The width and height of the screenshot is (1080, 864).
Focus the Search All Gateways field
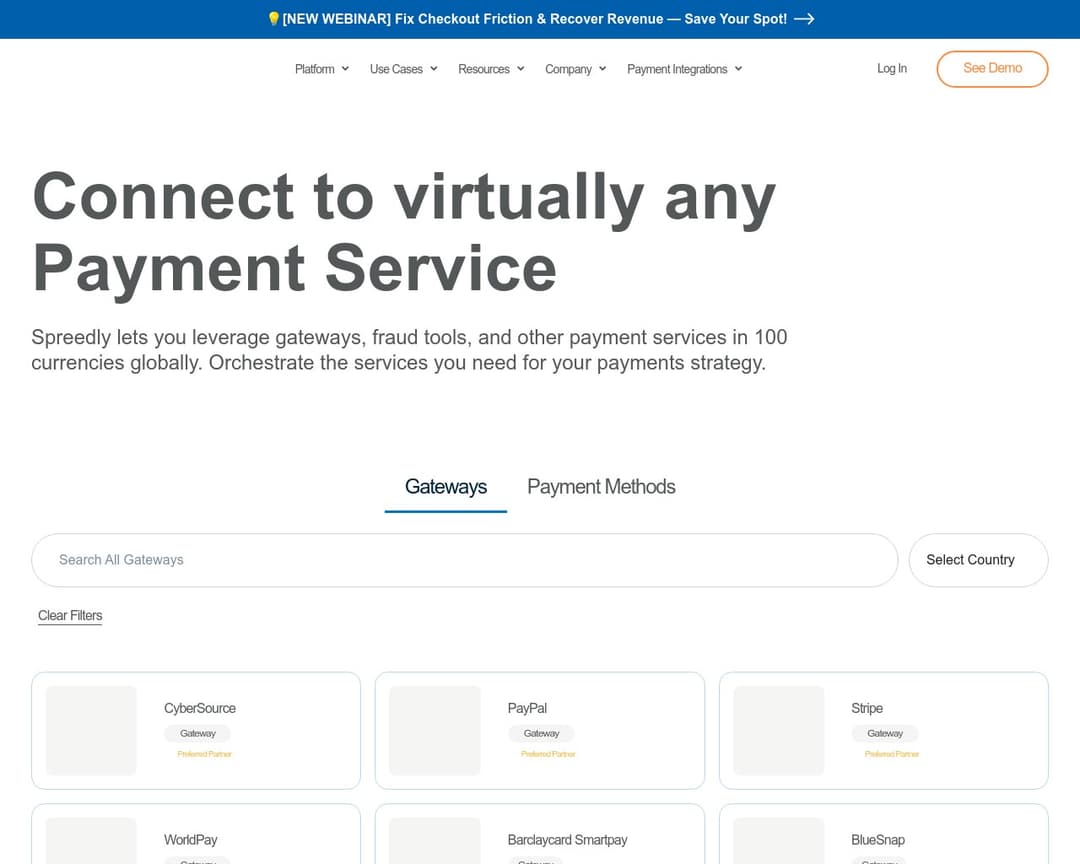pyautogui.click(x=465, y=560)
